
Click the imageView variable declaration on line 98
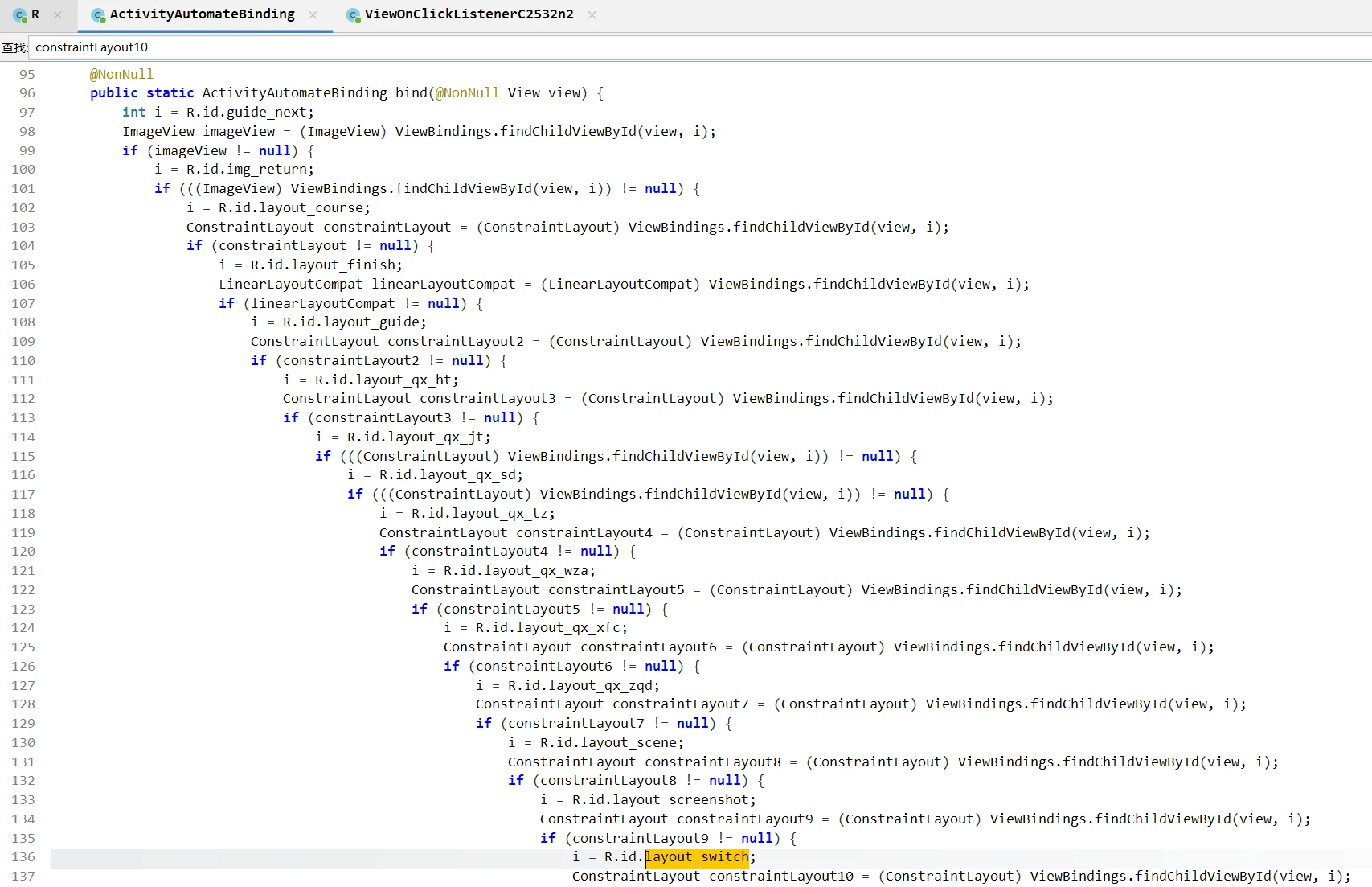pos(239,132)
